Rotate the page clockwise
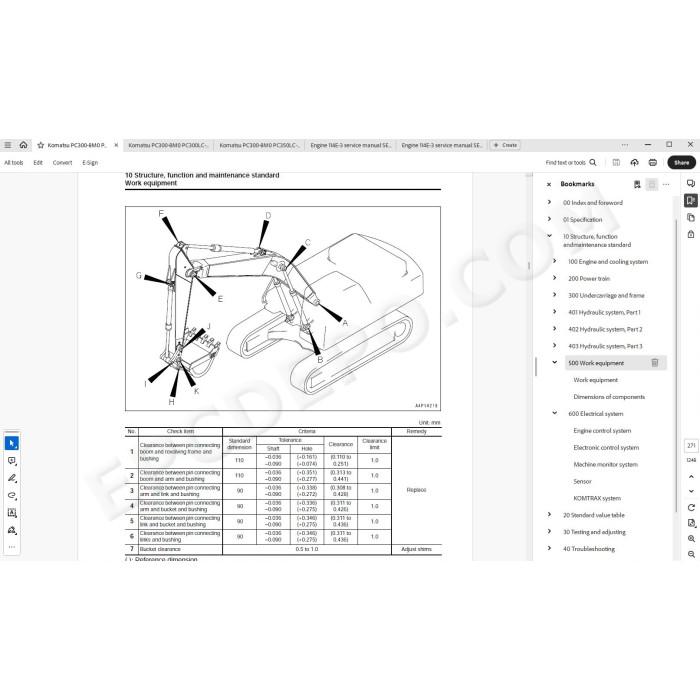 tap(691, 508)
